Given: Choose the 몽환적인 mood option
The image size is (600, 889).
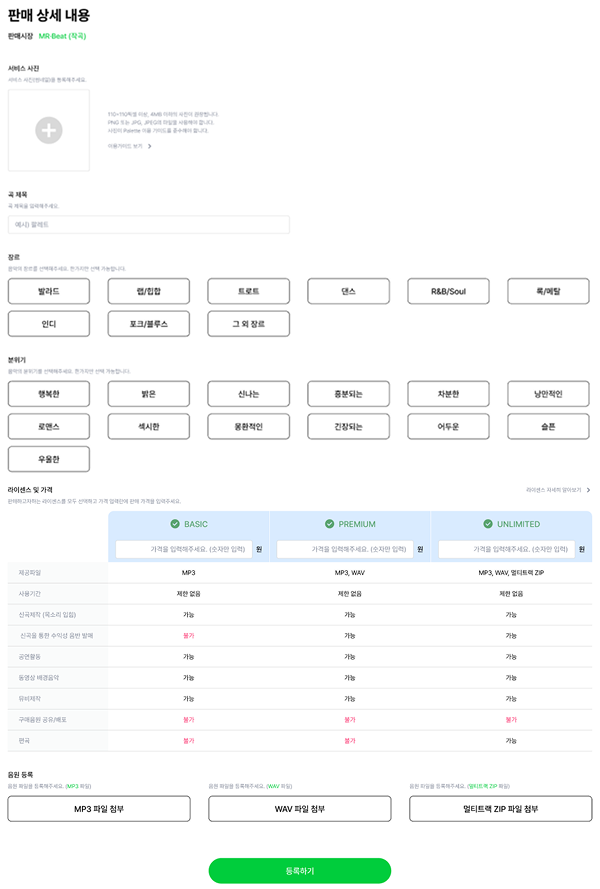Looking at the screenshot, I should click(x=249, y=427).
